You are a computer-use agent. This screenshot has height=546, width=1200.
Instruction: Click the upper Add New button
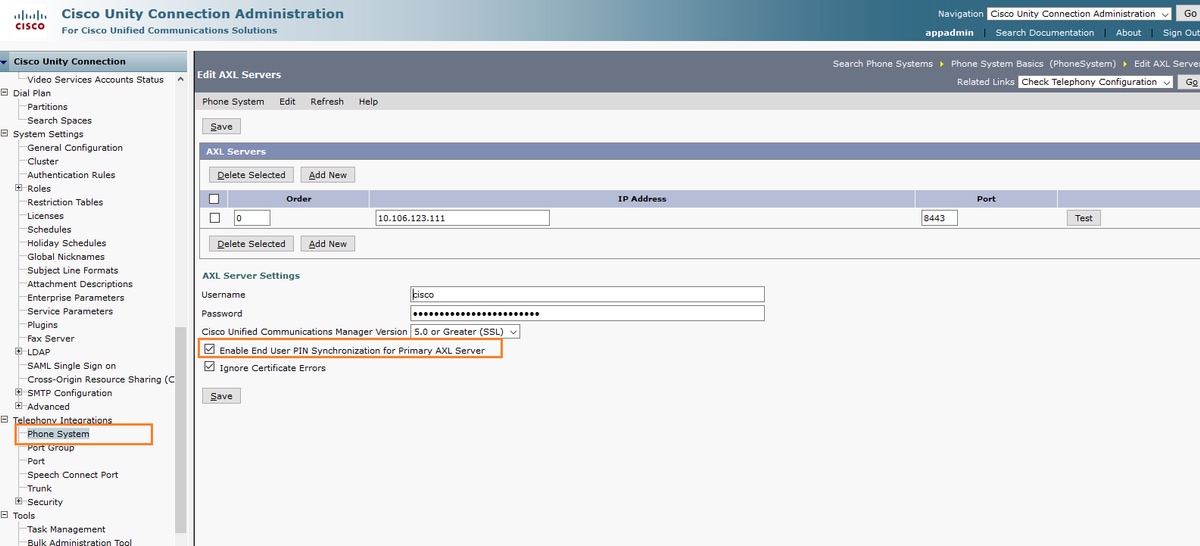328,175
